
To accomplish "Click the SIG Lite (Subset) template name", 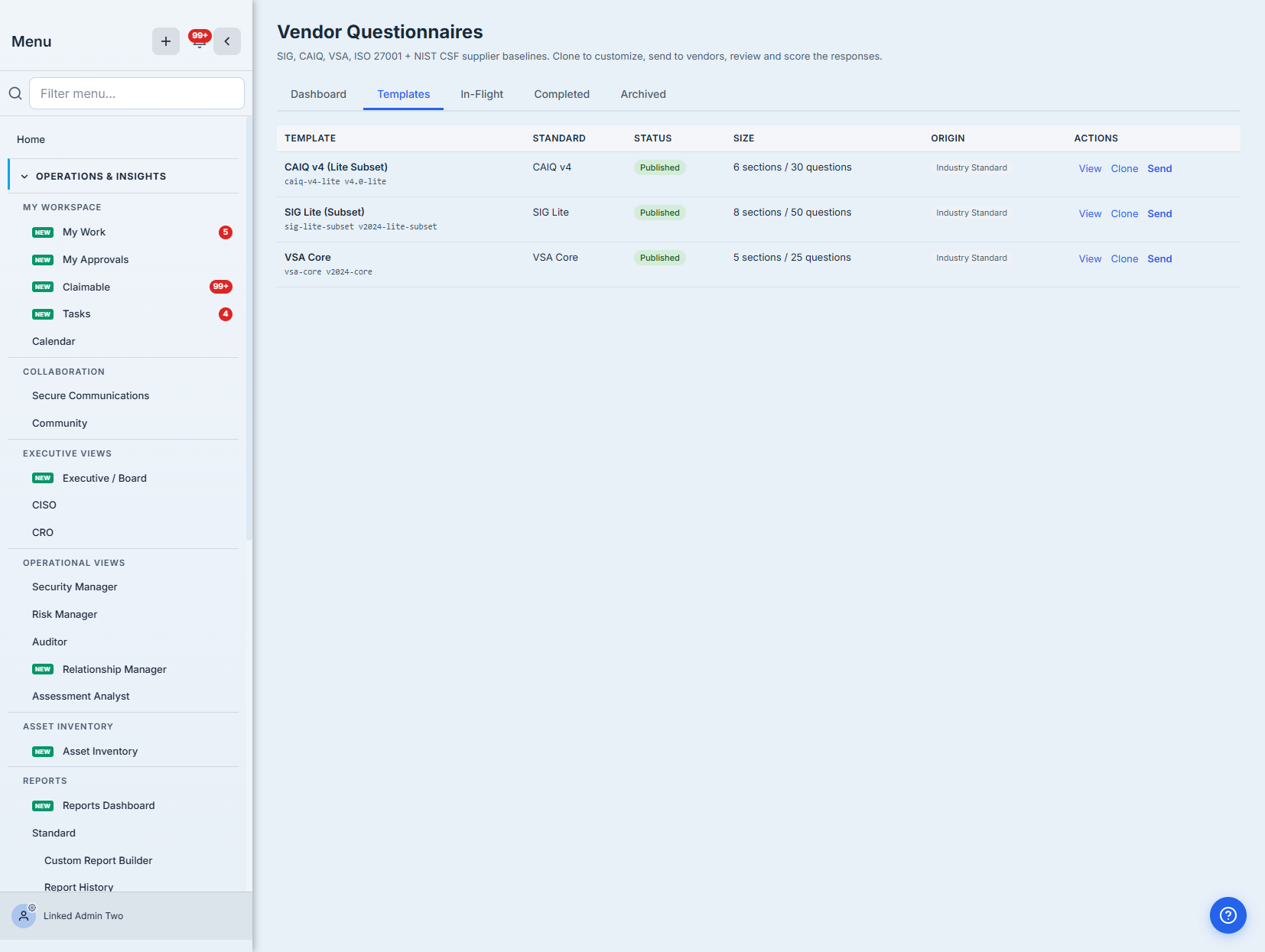I will click(x=324, y=213).
